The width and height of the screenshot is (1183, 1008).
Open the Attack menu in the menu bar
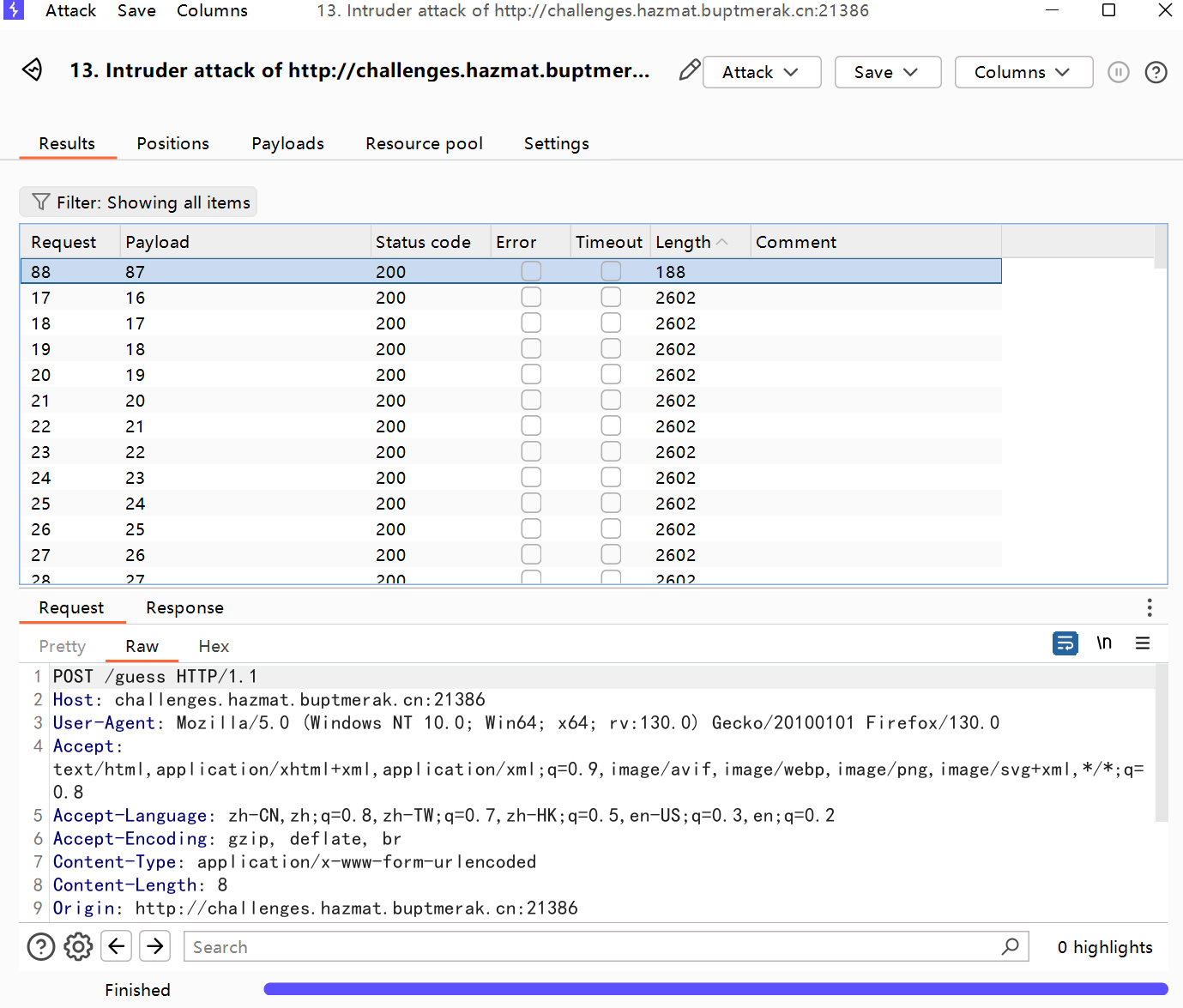70,10
